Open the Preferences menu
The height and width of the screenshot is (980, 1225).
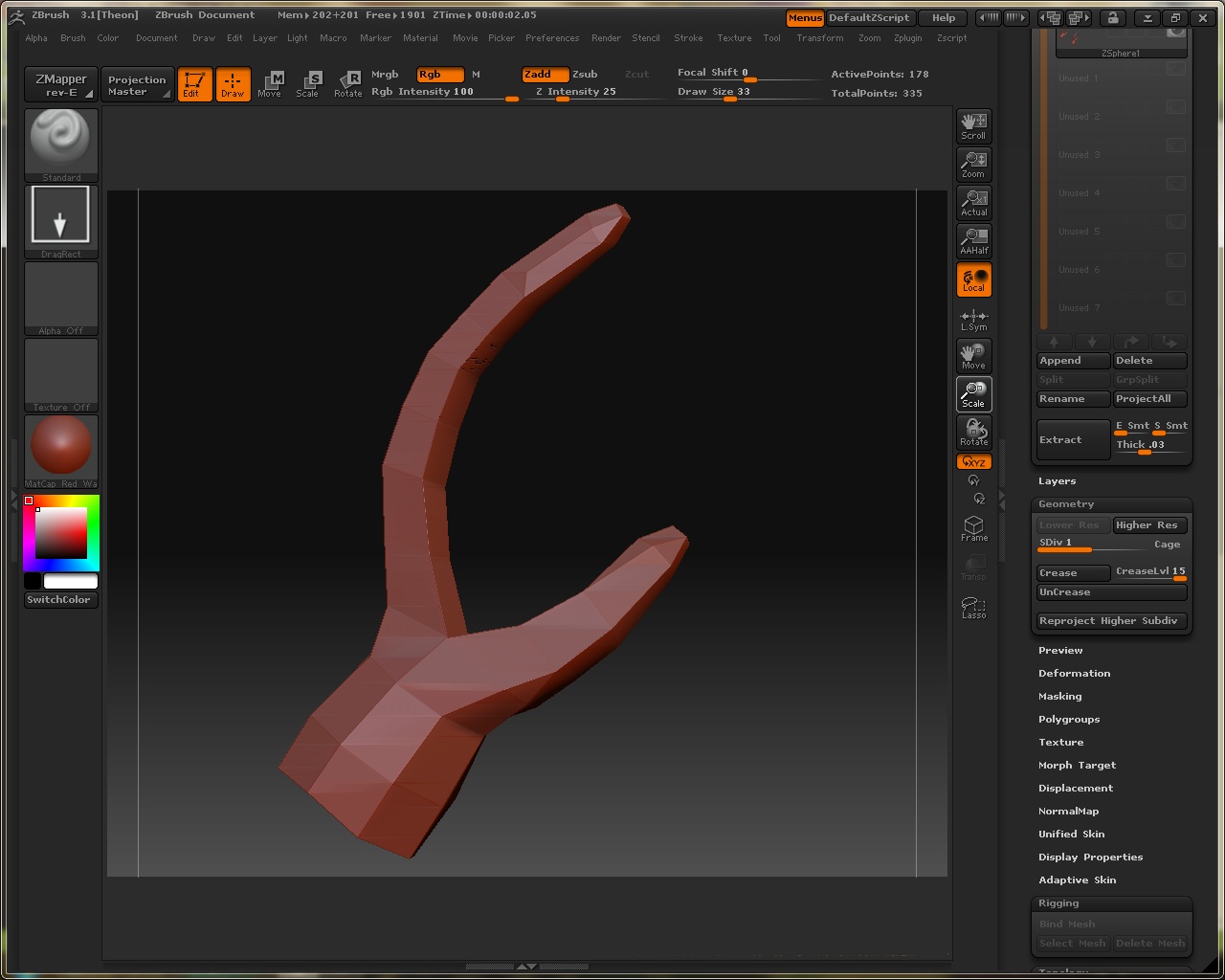point(551,38)
